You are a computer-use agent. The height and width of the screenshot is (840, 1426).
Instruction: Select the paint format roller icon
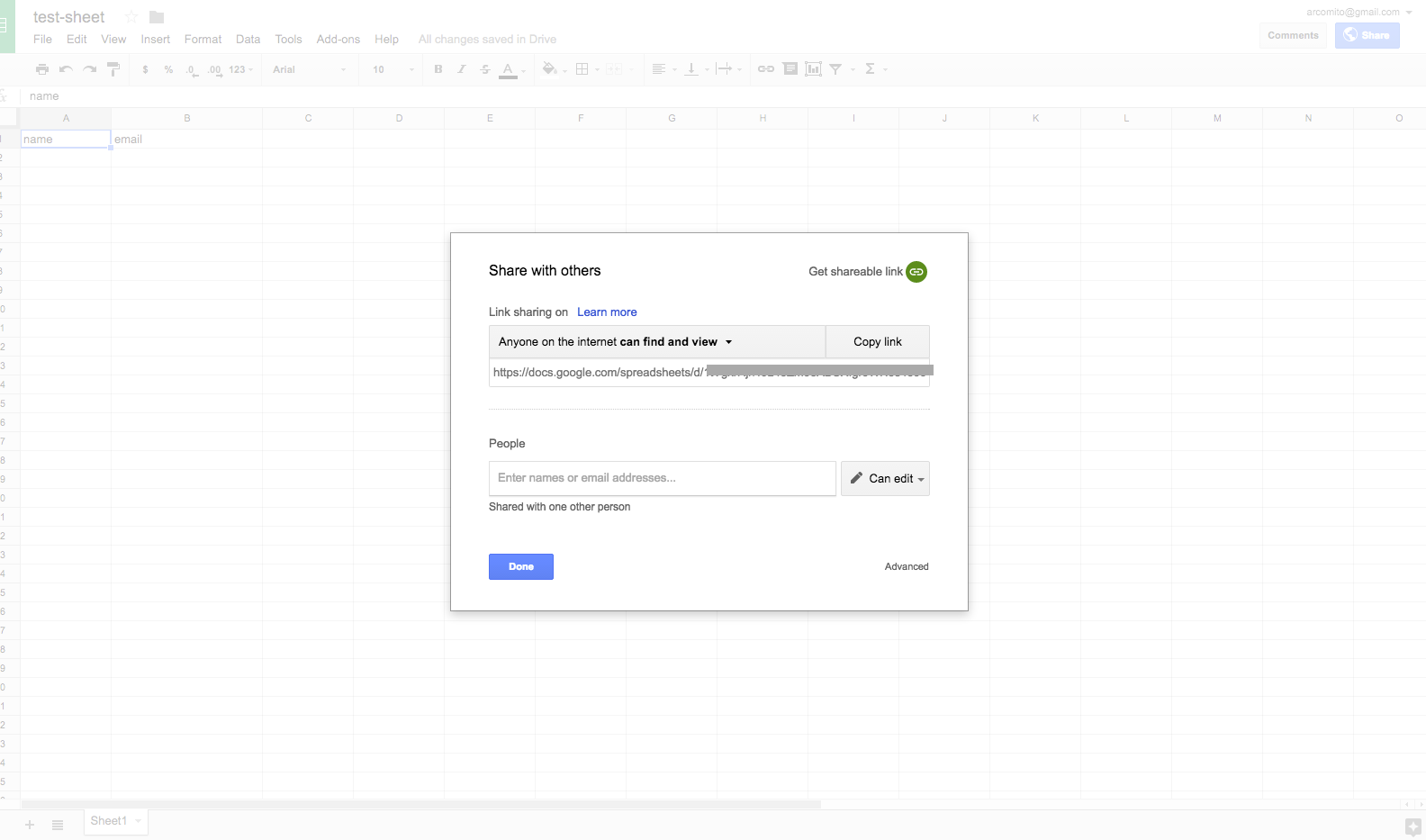pos(113,69)
